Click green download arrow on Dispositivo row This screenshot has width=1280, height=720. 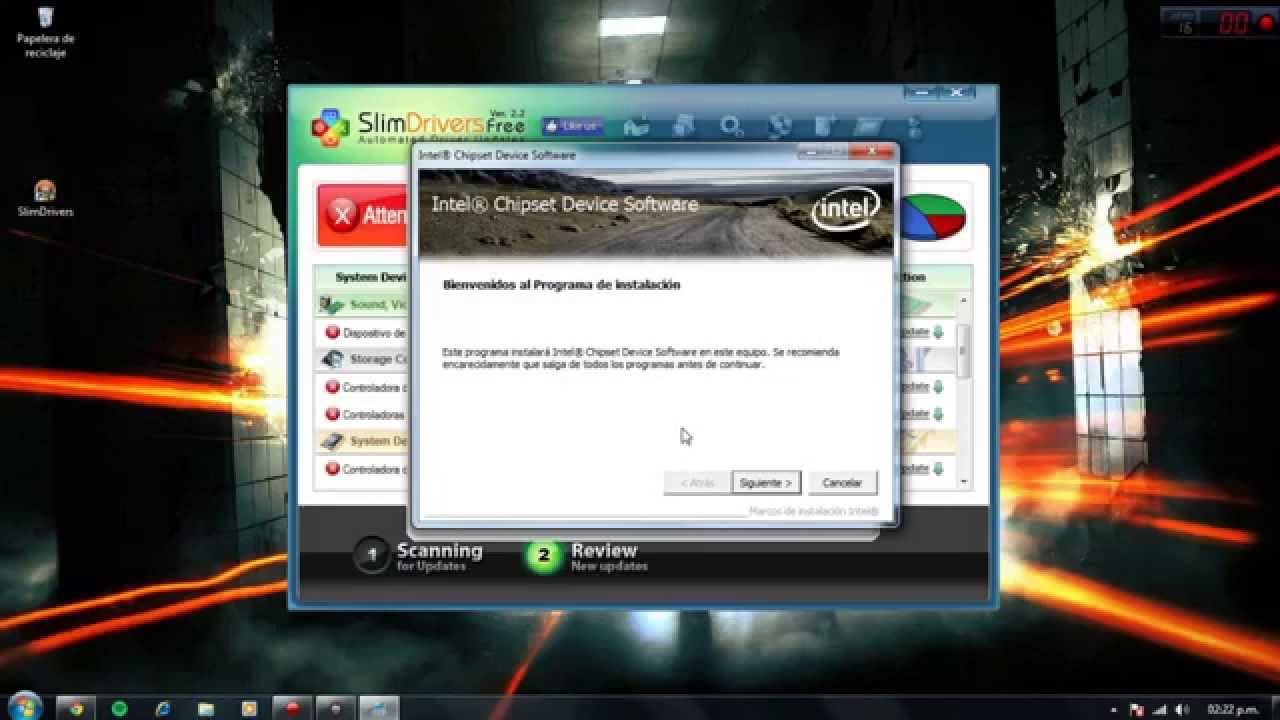click(938, 332)
